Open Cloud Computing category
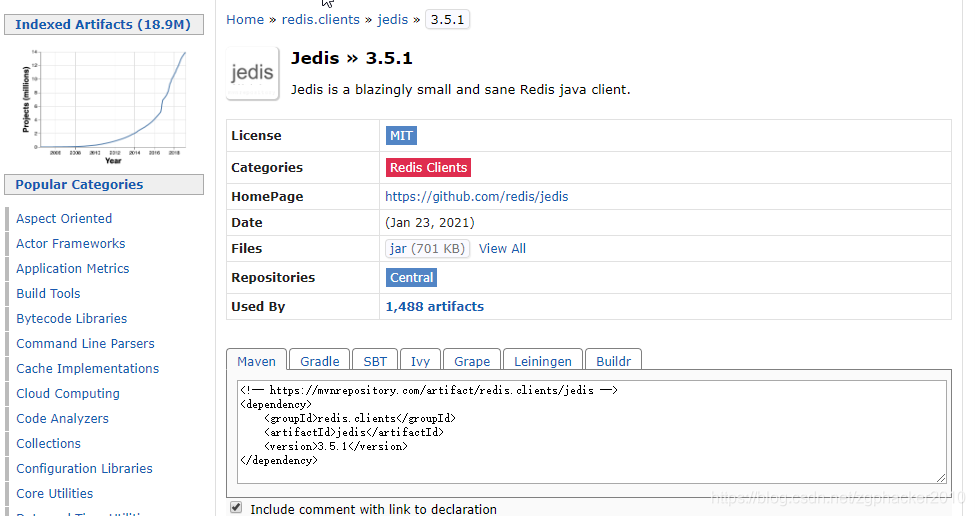The image size is (975, 516). pyautogui.click(x=68, y=394)
